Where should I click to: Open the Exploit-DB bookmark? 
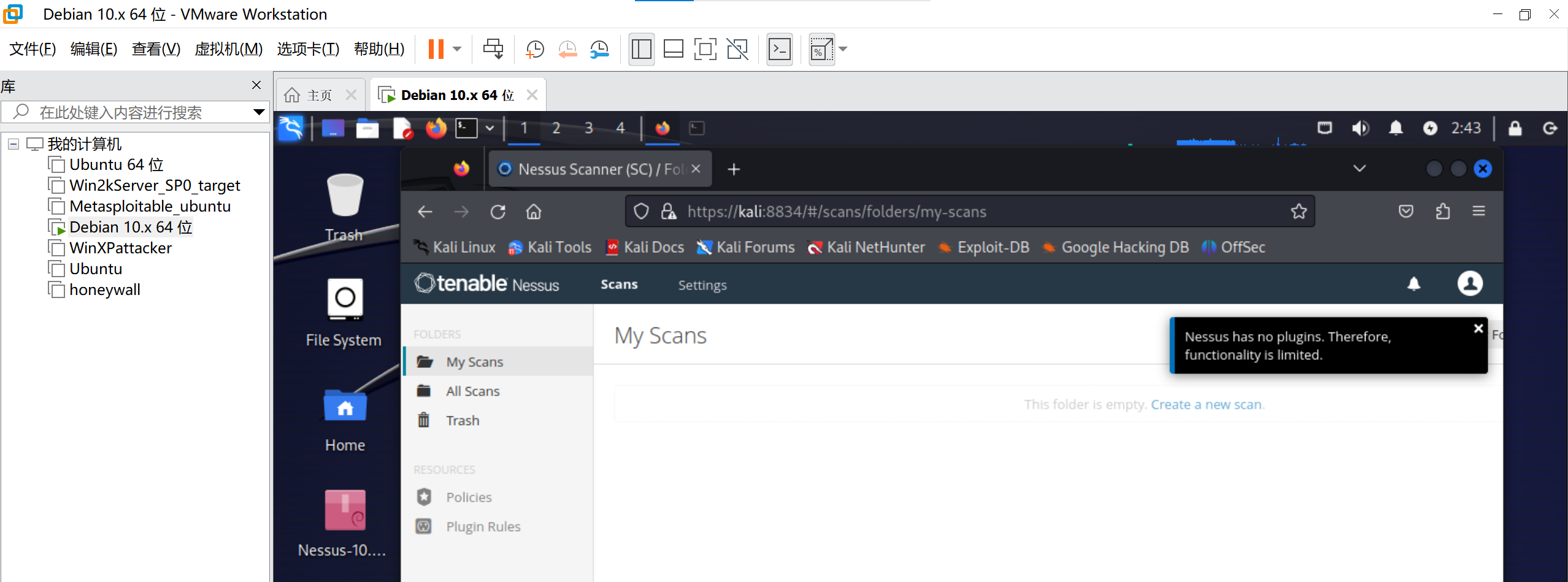(x=984, y=247)
